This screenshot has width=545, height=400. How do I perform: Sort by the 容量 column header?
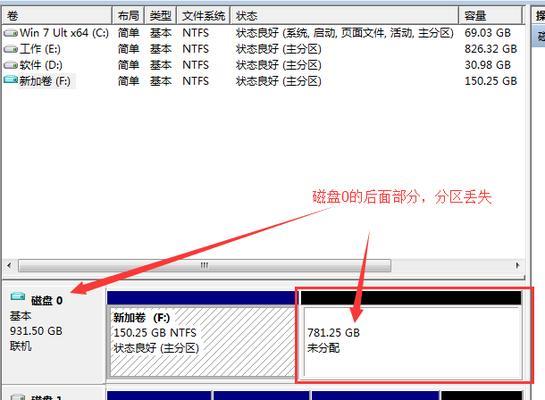pyautogui.click(x=490, y=16)
